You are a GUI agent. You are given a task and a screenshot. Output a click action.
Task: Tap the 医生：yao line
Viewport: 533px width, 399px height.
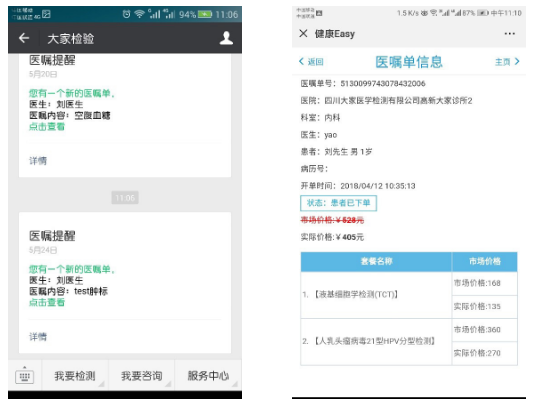click(x=319, y=135)
